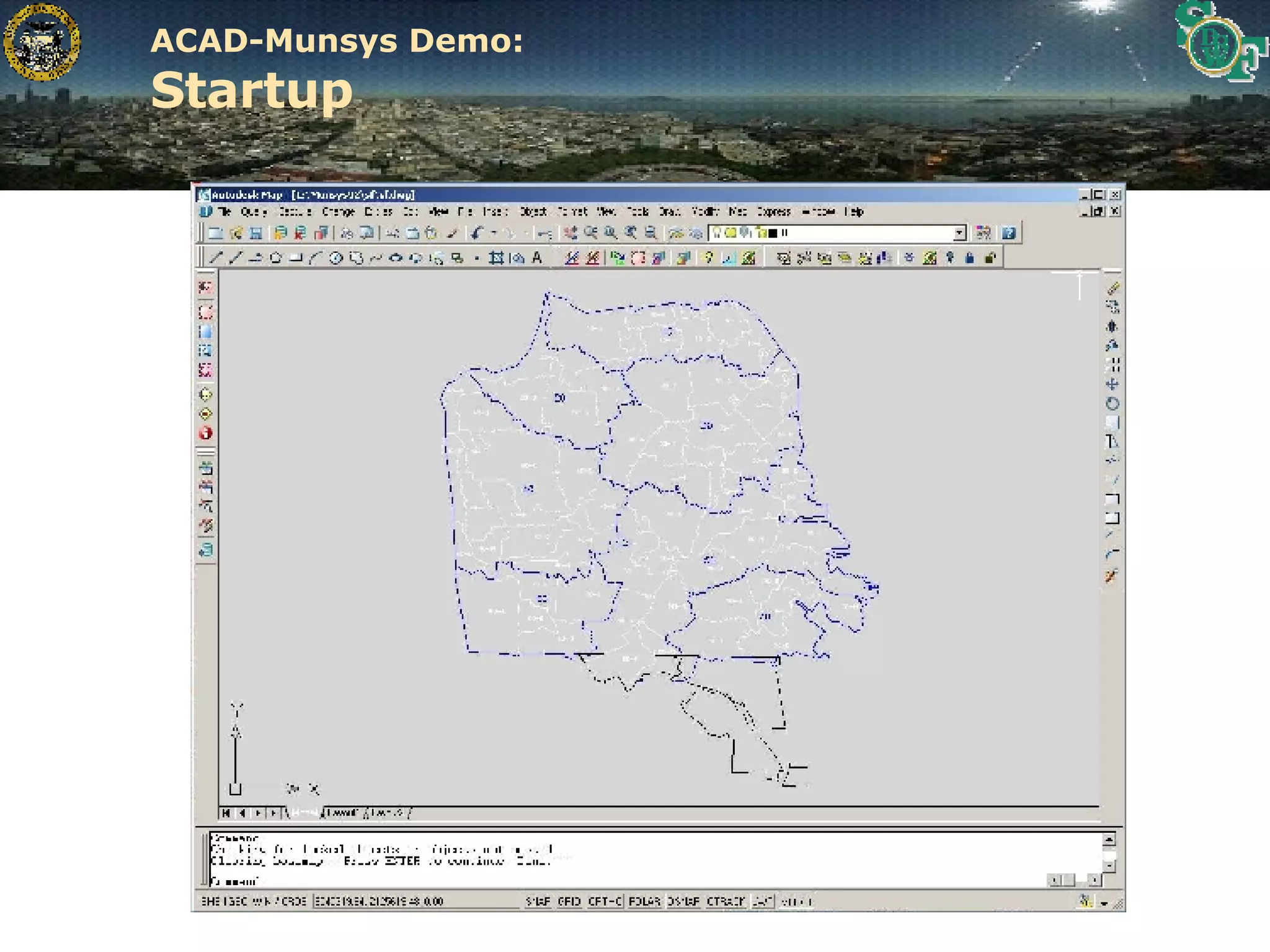Image resolution: width=1270 pixels, height=952 pixels.
Task: Open the Change menu
Action: pyautogui.click(x=339, y=211)
